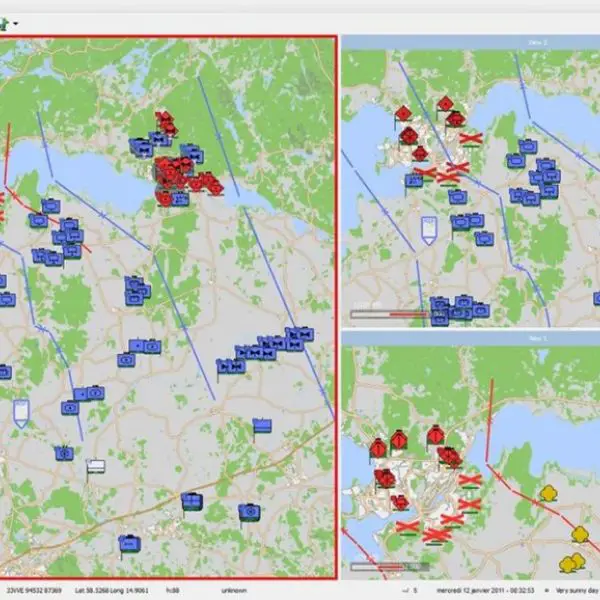Select the white flag marker in main map
Screen dimensions: 600x600
96,465
